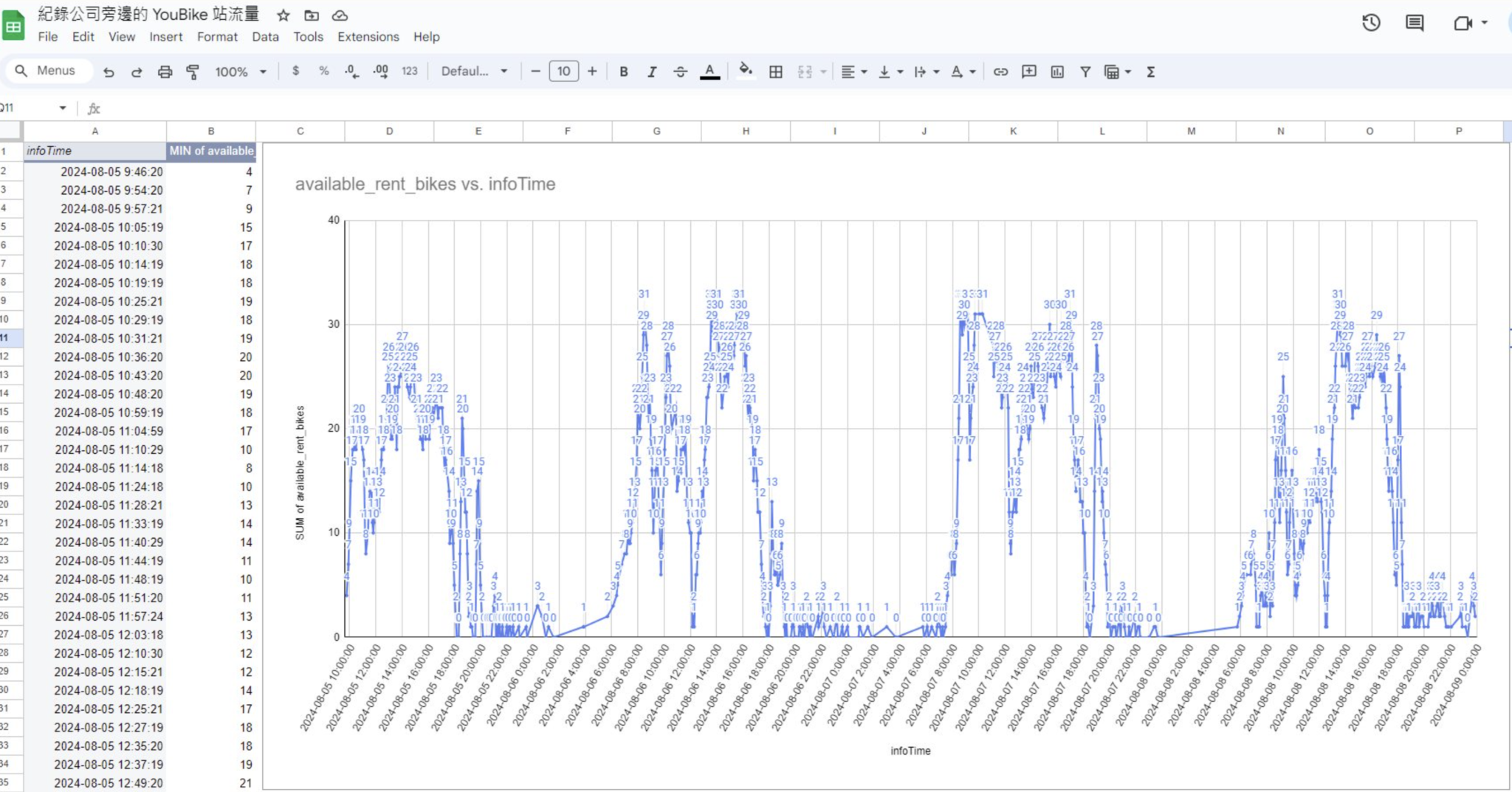1512x792 pixels.
Task: Open more number formats 123
Action: tap(410, 71)
